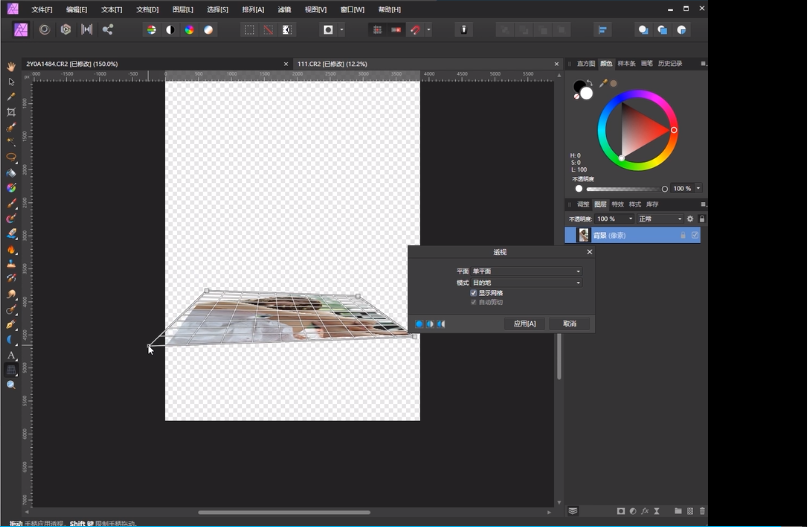Close the 111.CR2 document tab
808x527 pixels.
(x=557, y=64)
